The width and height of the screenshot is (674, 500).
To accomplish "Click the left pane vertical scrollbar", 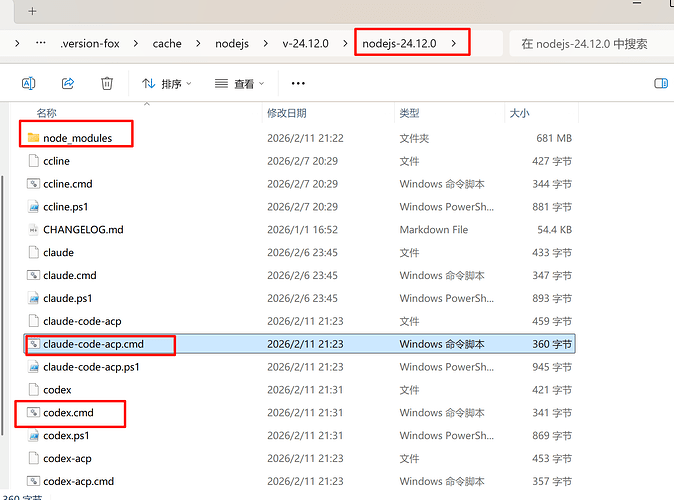I will coord(3,305).
